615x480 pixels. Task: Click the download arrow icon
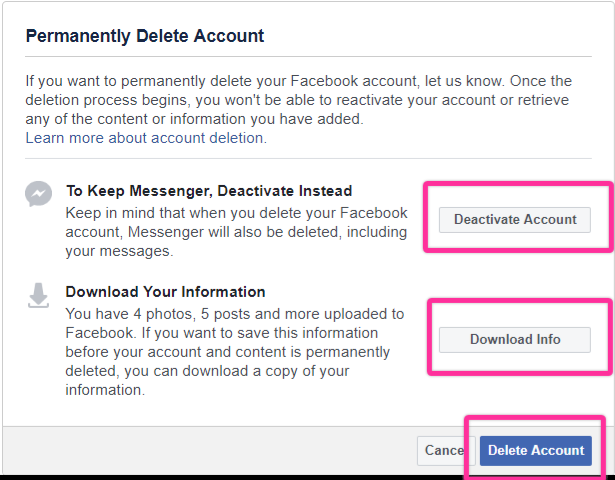(x=38, y=296)
